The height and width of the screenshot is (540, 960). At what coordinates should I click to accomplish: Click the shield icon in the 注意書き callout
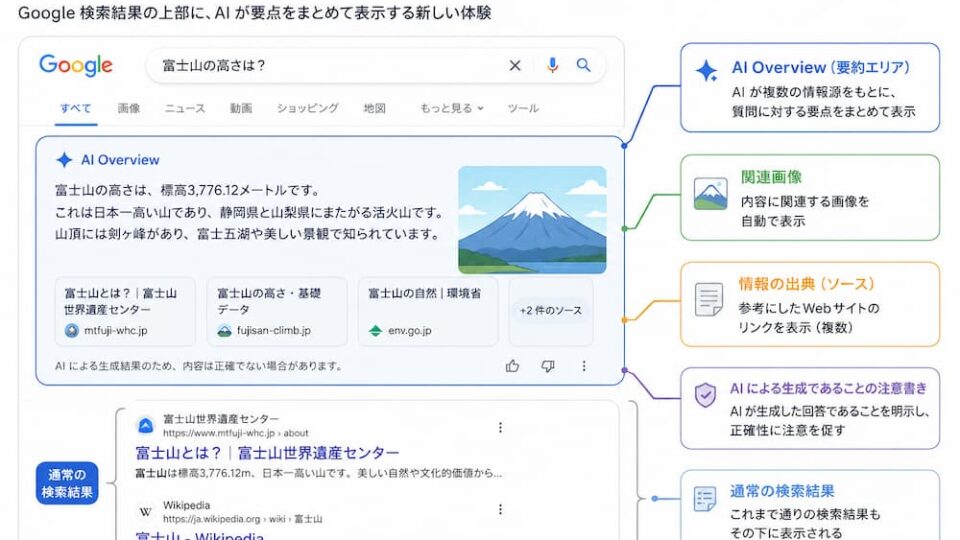point(705,396)
